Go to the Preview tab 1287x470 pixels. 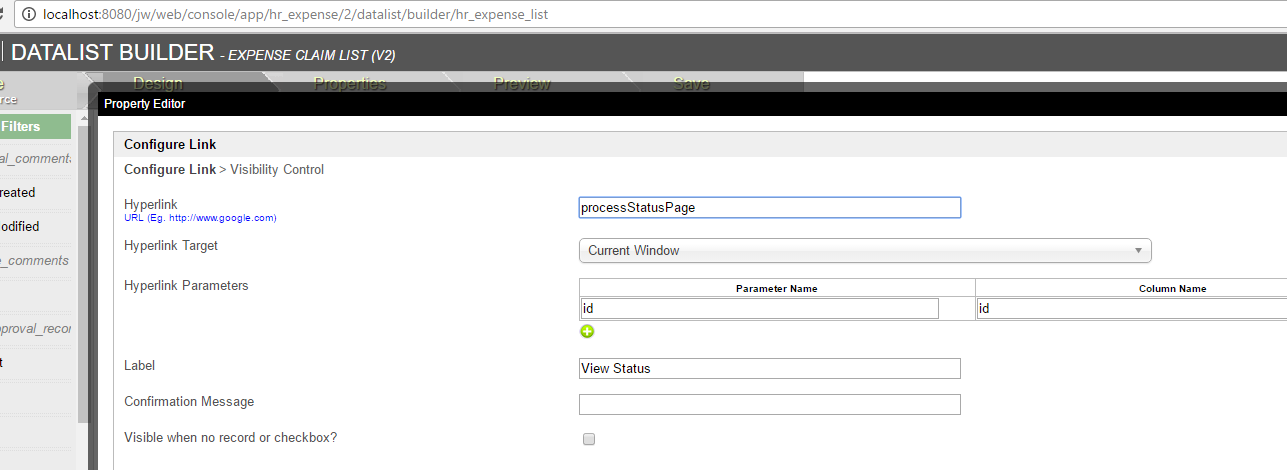522,84
